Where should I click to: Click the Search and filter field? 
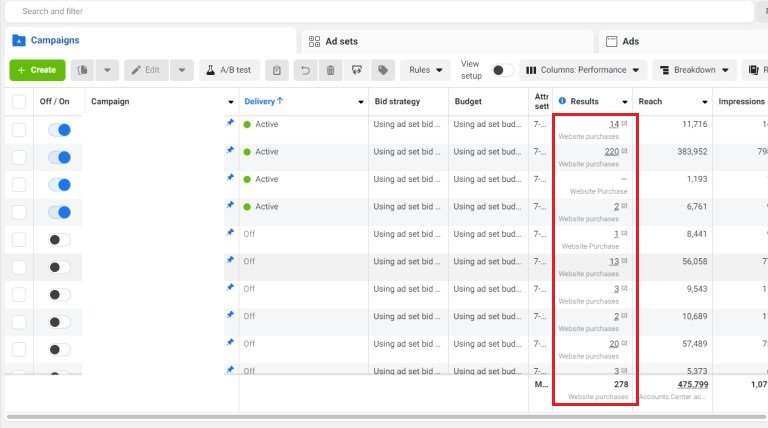tap(380, 11)
